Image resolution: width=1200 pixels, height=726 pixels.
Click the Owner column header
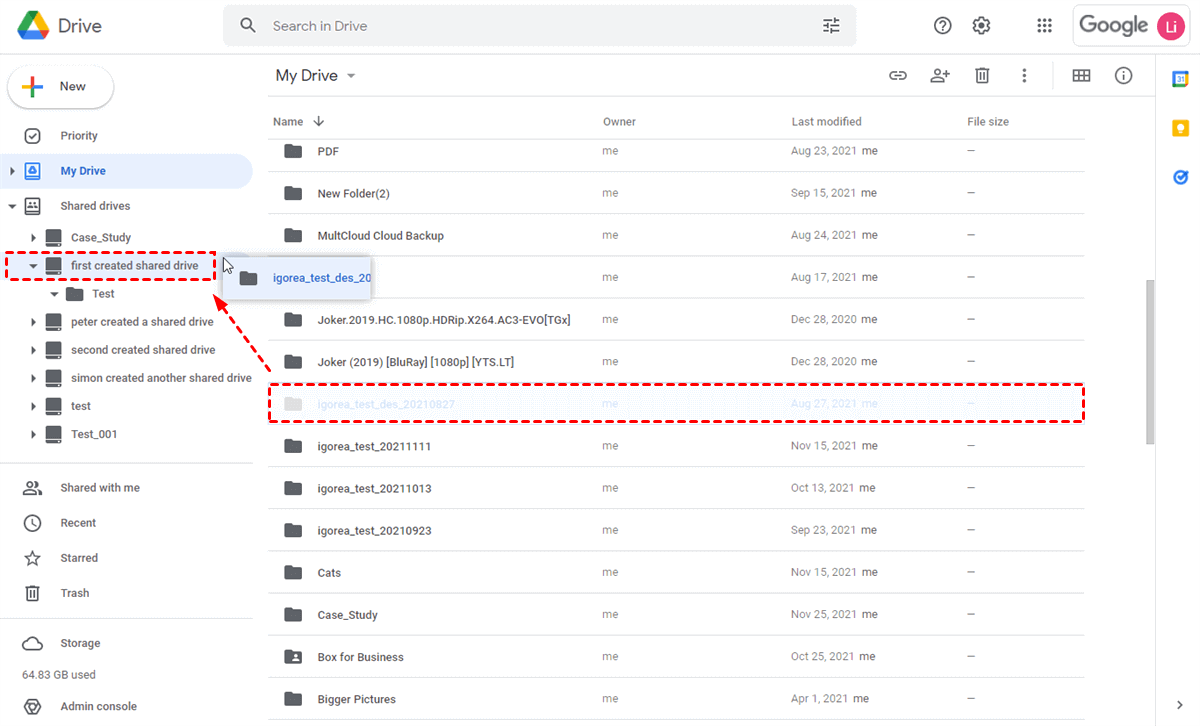(x=619, y=122)
